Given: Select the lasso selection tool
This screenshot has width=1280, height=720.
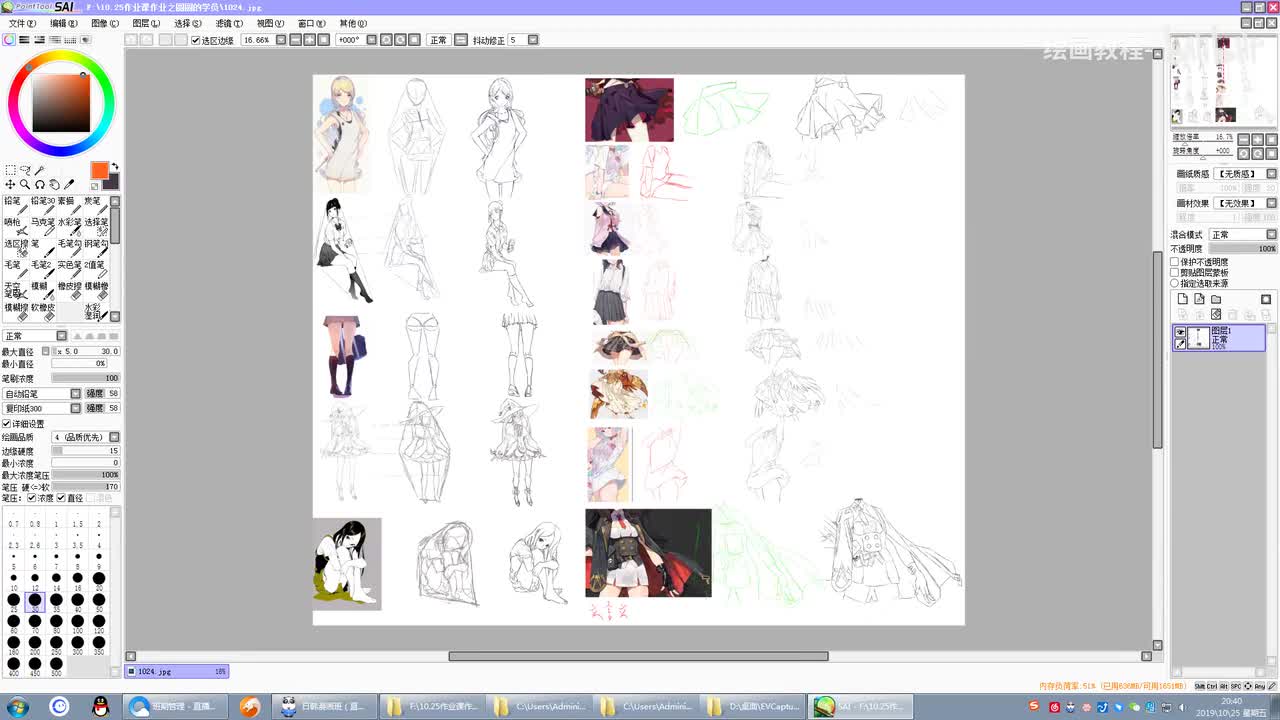Looking at the screenshot, I should tap(25, 170).
